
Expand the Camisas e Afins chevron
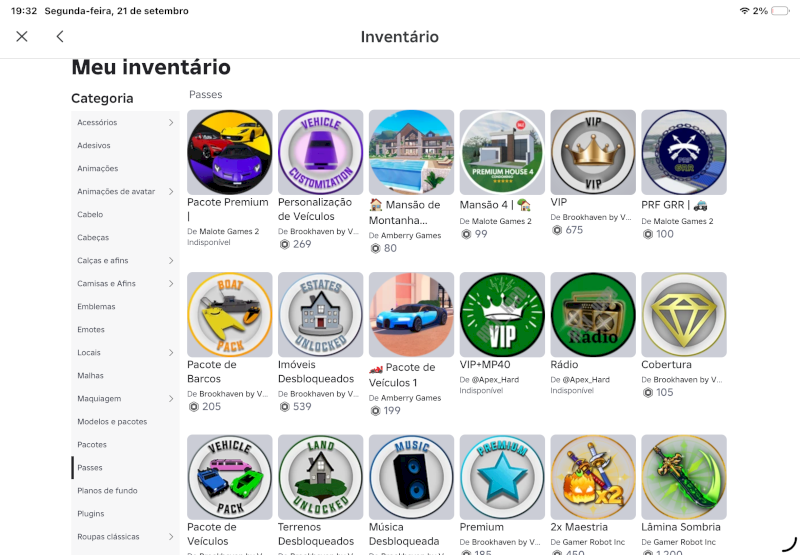coord(171,284)
